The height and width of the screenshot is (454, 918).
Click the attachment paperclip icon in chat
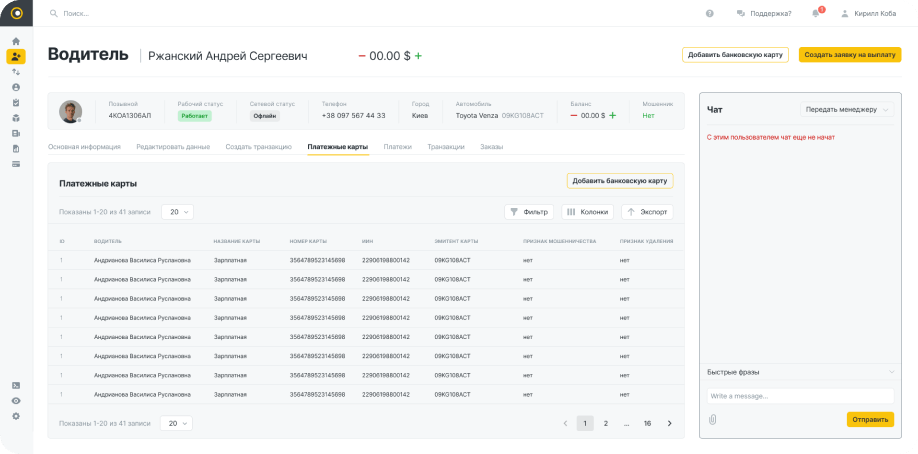pos(713,419)
